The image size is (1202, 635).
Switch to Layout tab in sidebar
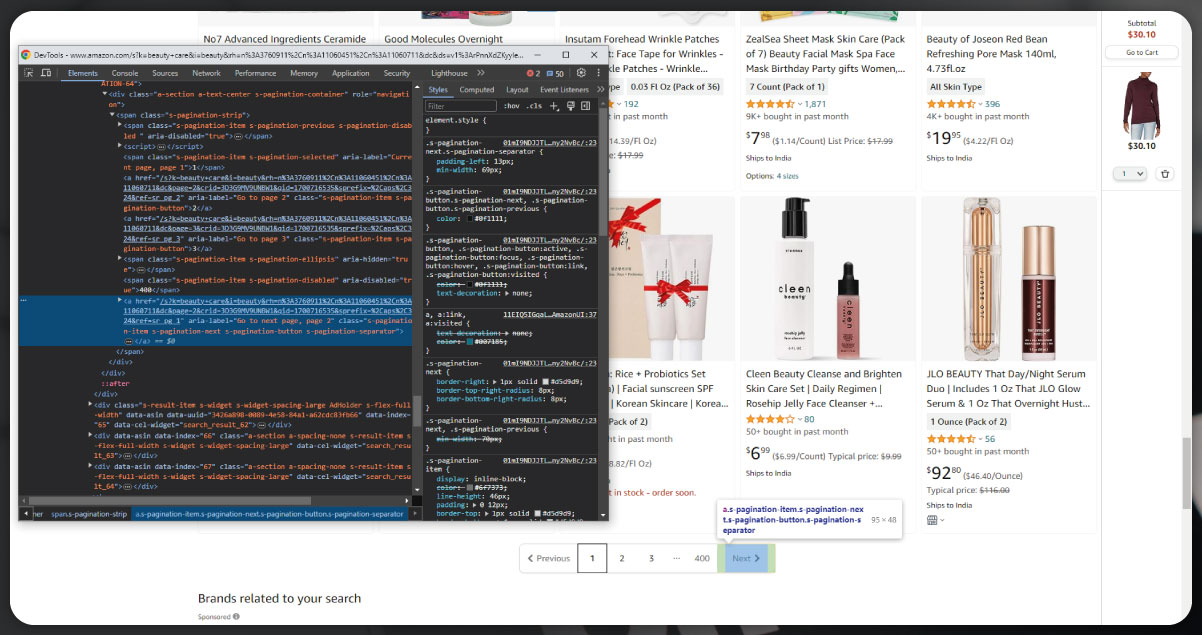pyautogui.click(x=518, y=90)
